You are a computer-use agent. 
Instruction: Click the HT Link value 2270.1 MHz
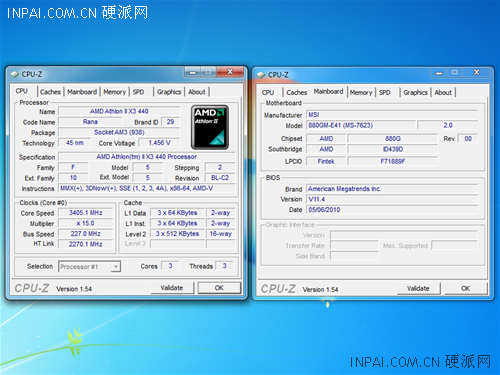pyautogui.click(x=86, y=244)
